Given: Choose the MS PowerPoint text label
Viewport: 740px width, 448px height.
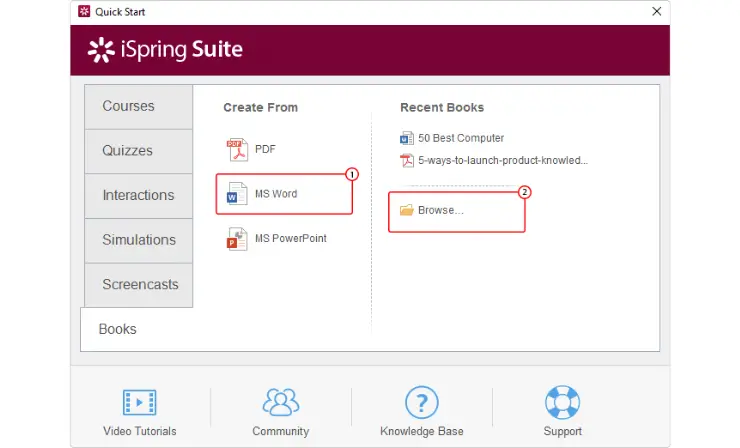Looking at the screenshot, I should [291, 238].
